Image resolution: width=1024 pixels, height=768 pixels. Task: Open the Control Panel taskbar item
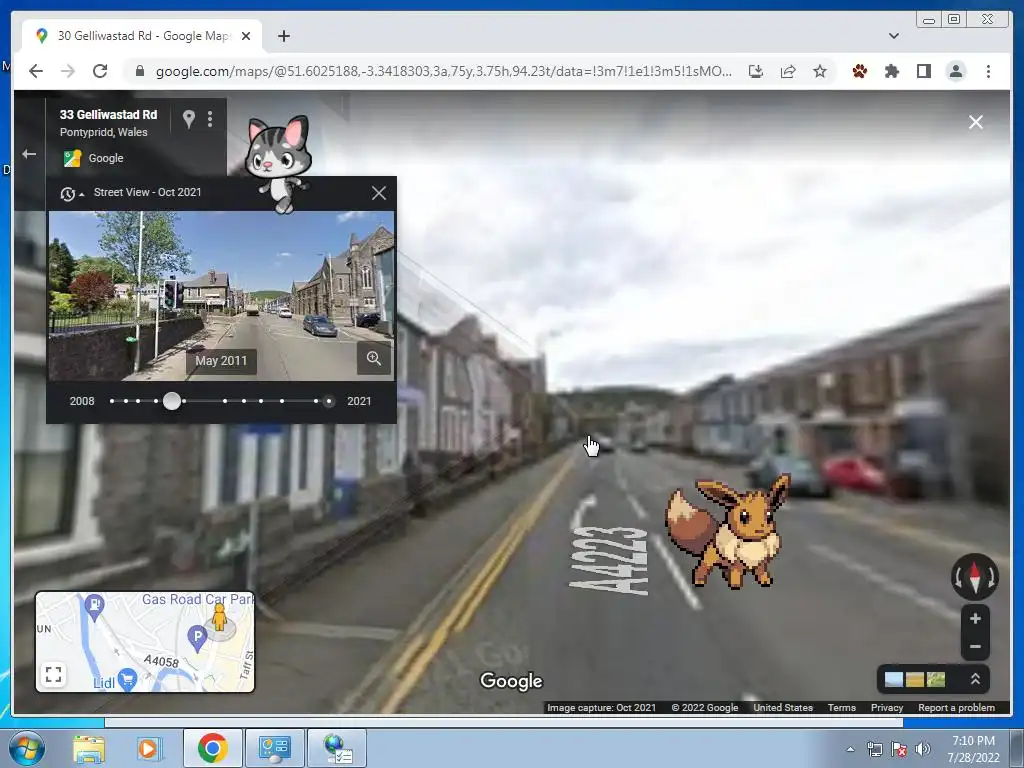click(x=274, y=748)
